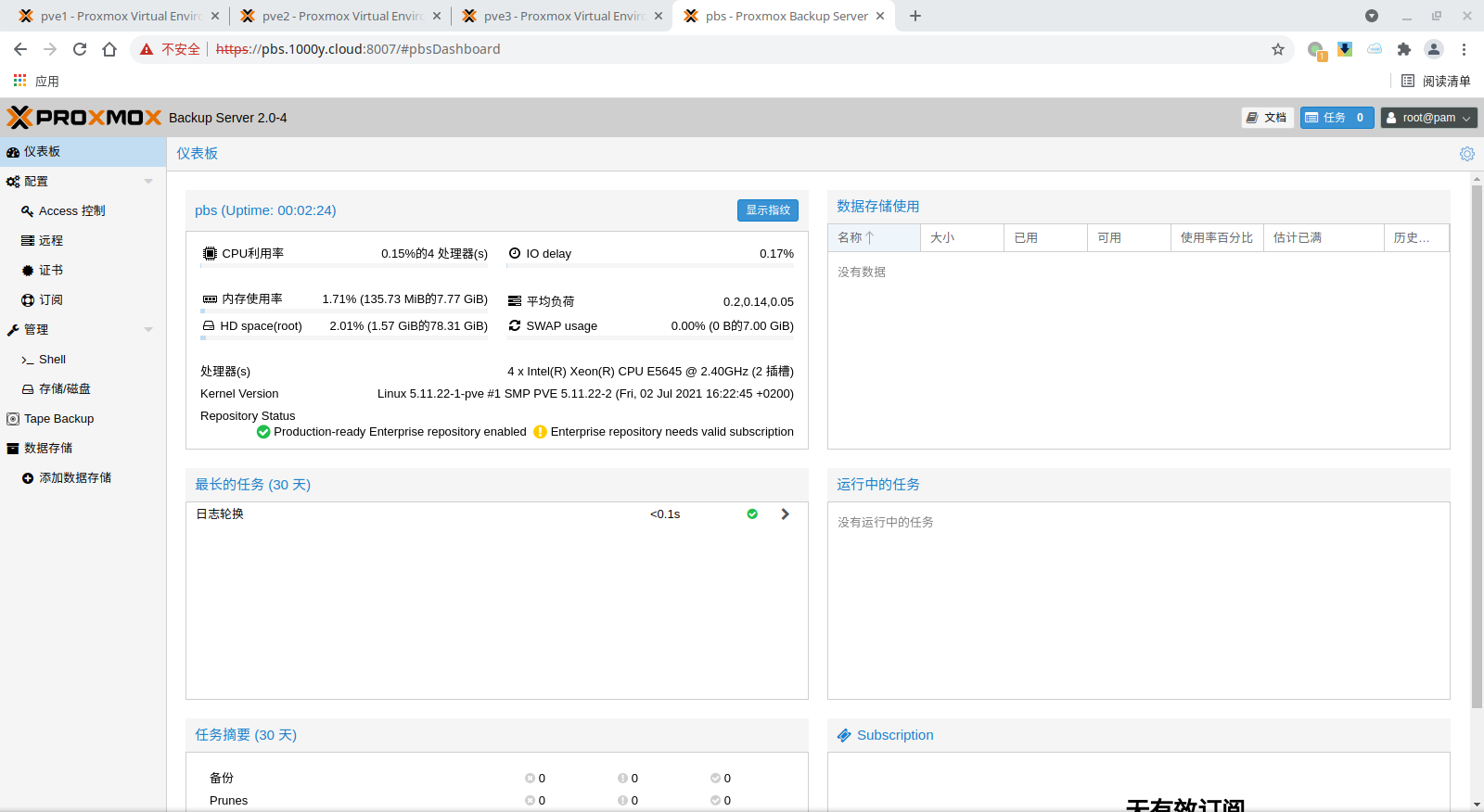Bookmark page with star icon
This screenshot has width=1484, height=812.
(x=1278, y=49)
